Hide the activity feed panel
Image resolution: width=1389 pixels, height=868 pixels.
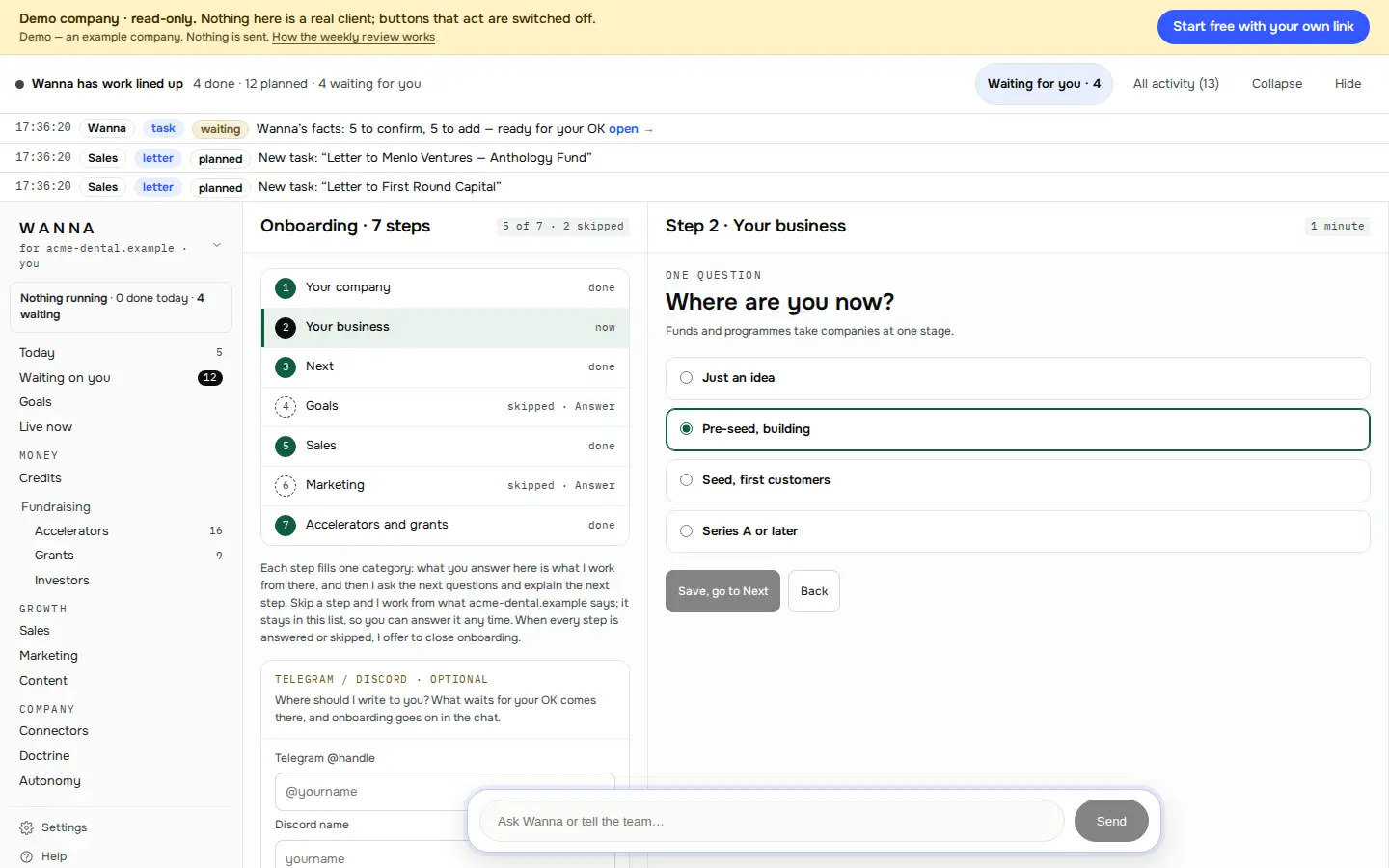[1348, 84]
